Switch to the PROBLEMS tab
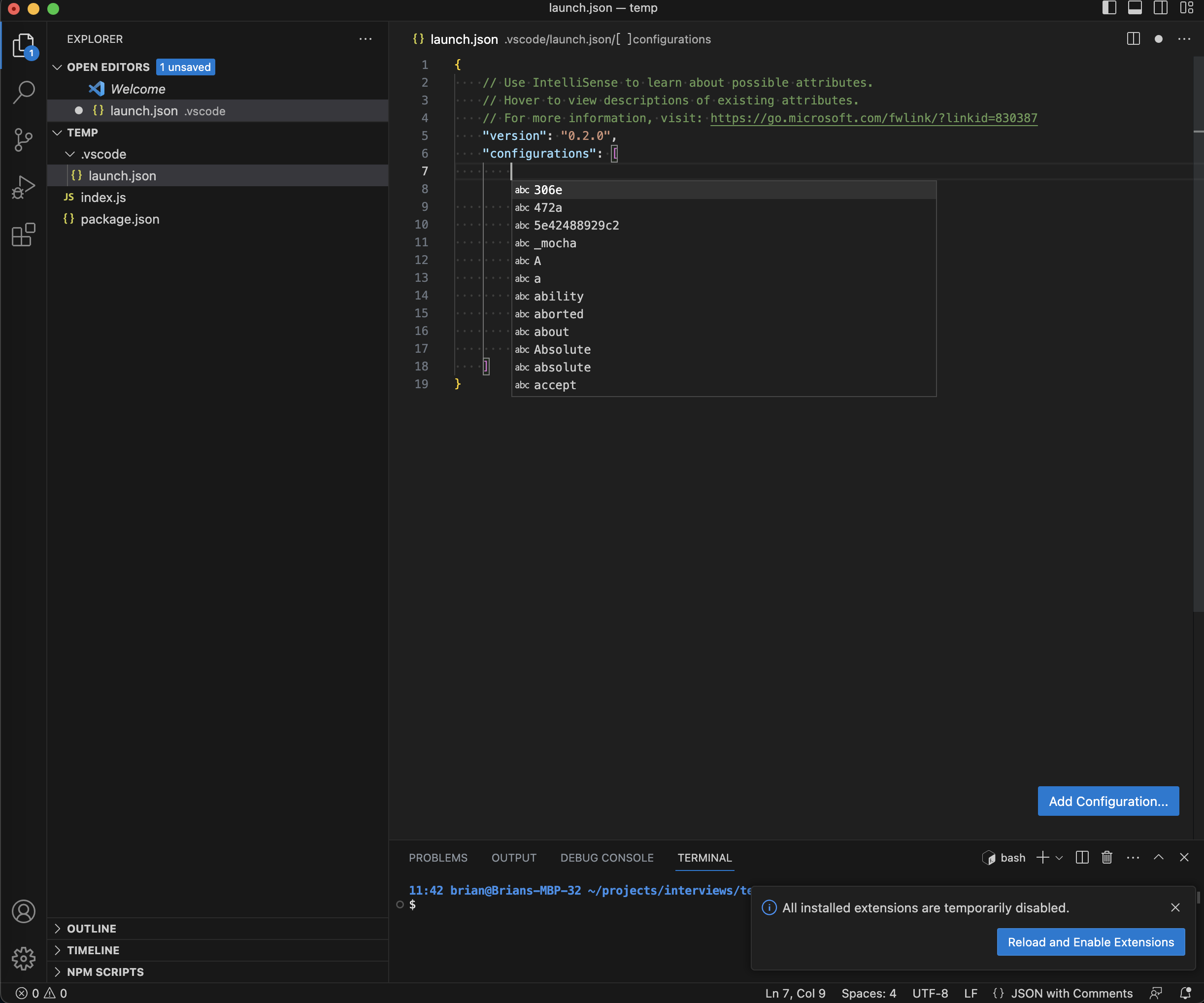 pos(438,858)
